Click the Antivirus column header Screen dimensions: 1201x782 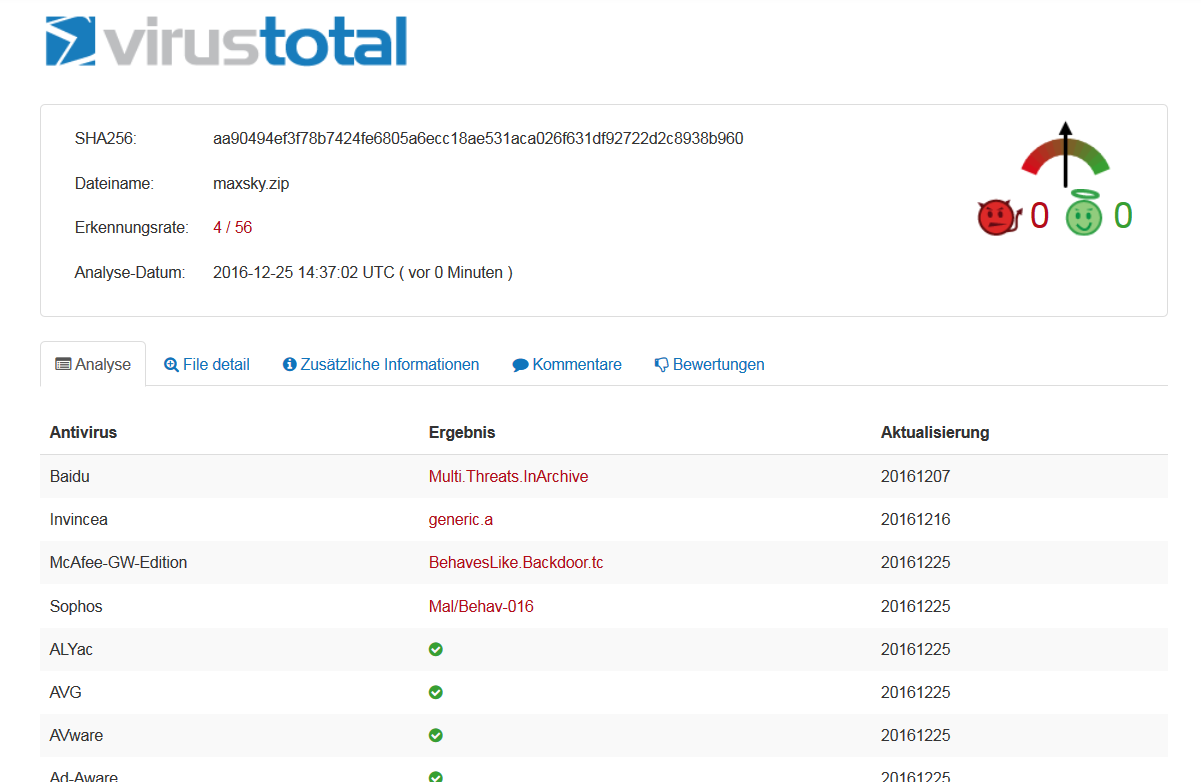83,433
